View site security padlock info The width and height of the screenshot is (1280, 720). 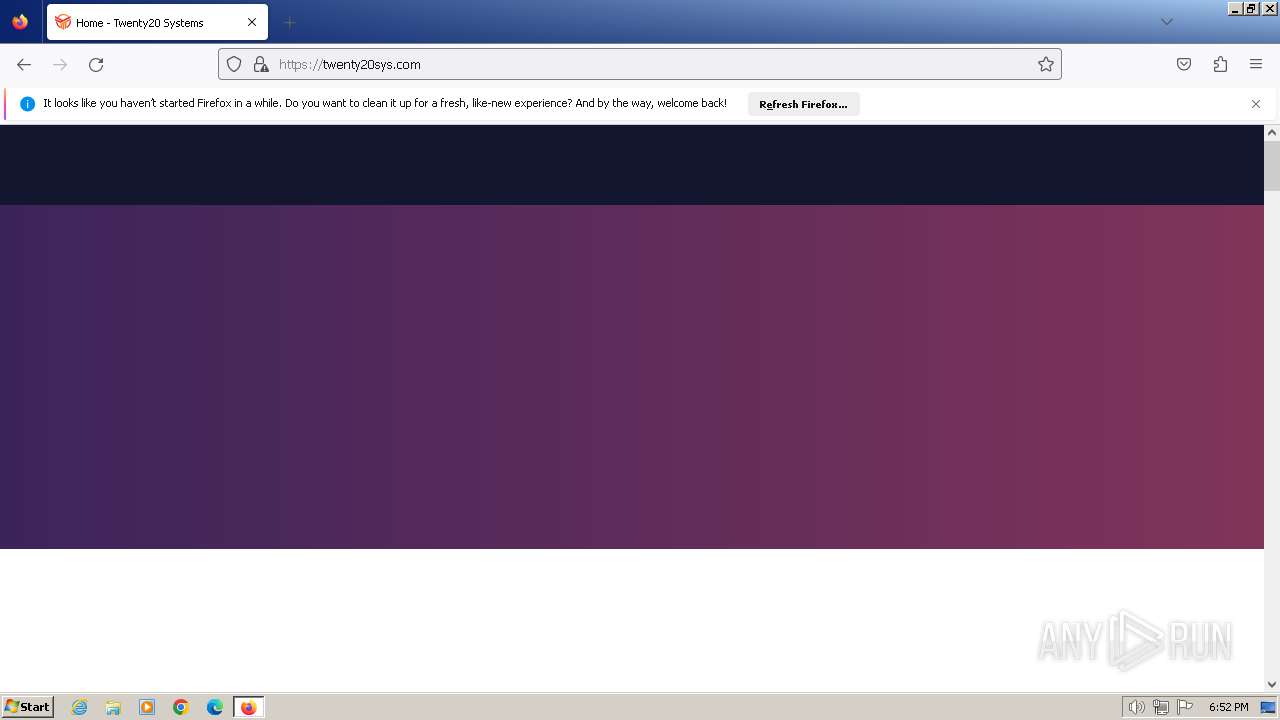coord(261,64)
